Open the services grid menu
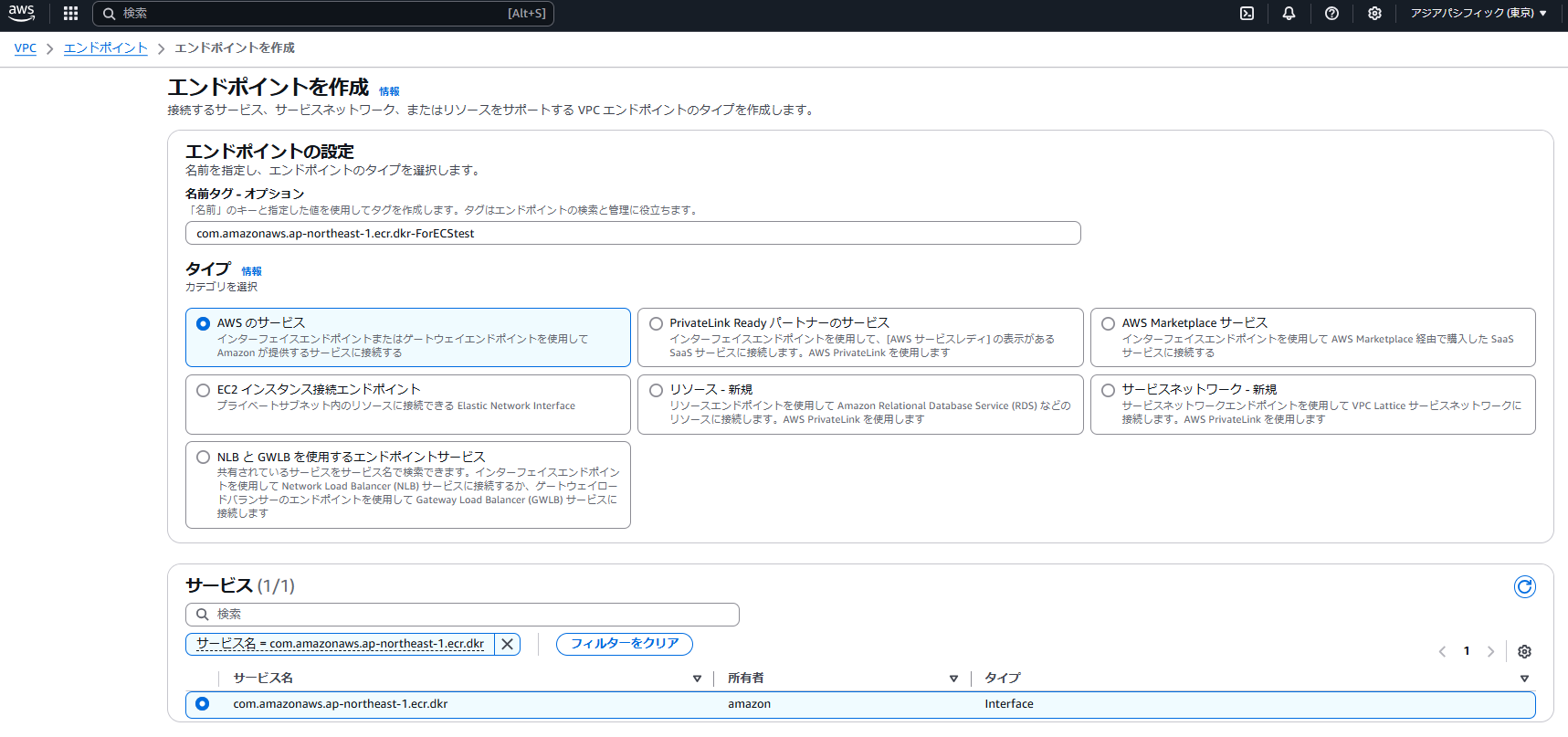1568x737 pixels. click(70, 13)
